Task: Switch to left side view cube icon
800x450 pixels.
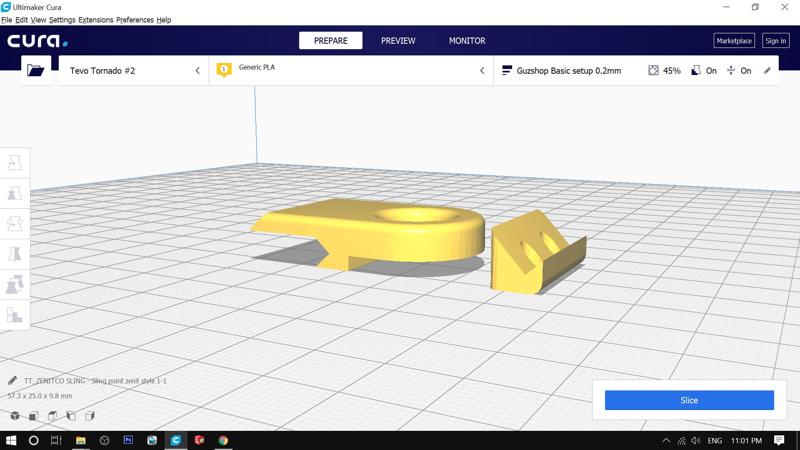Action: pos(71,416)
